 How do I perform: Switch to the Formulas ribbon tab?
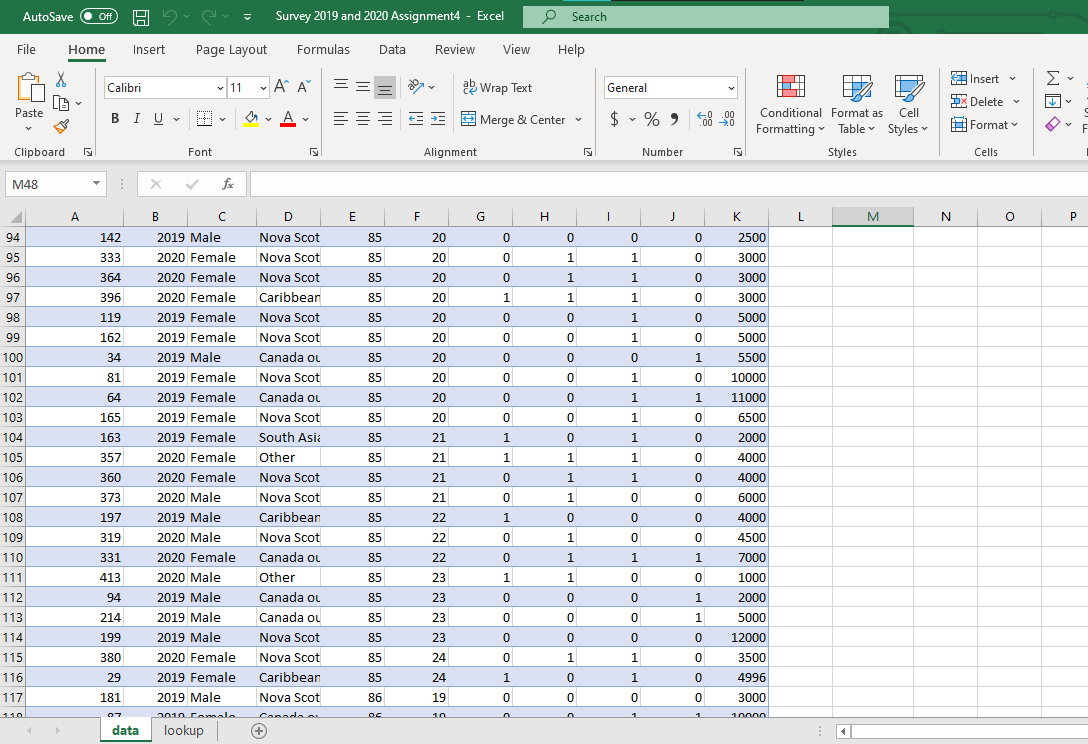coord(323,49)
